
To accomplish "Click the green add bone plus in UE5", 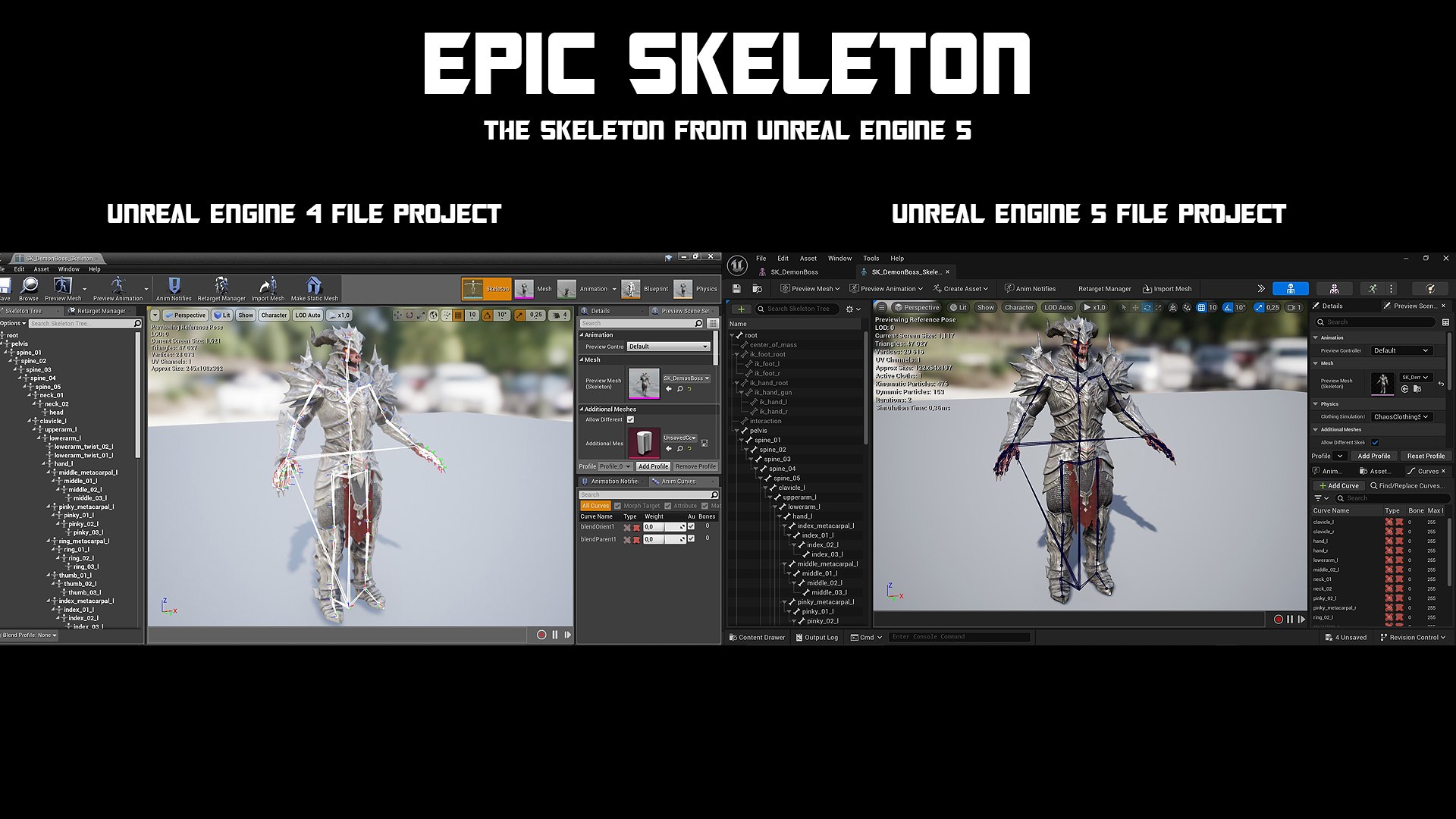I will pyautogui.click(x=741, y=309).
